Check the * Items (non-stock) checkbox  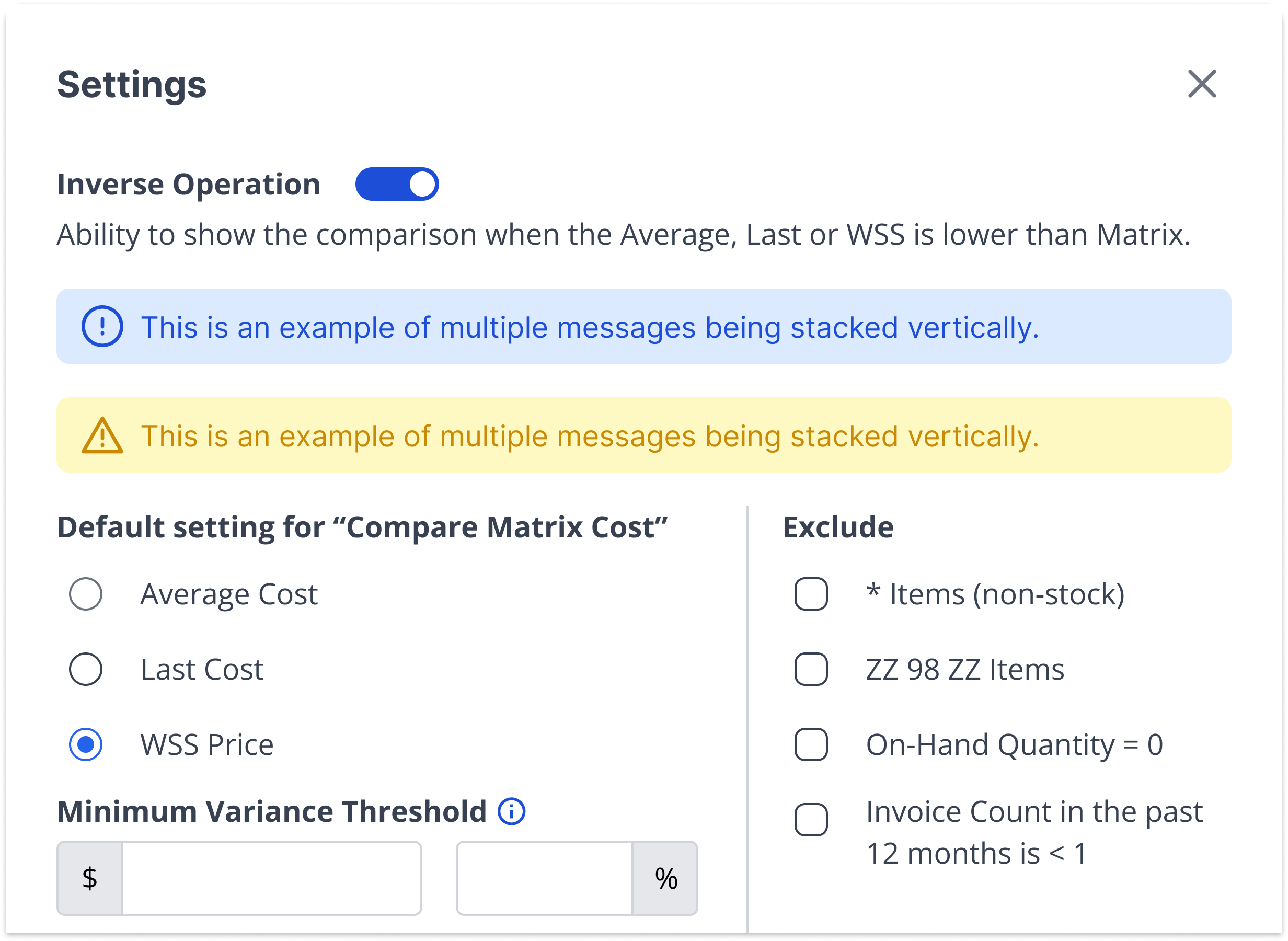tap(811, 594)
